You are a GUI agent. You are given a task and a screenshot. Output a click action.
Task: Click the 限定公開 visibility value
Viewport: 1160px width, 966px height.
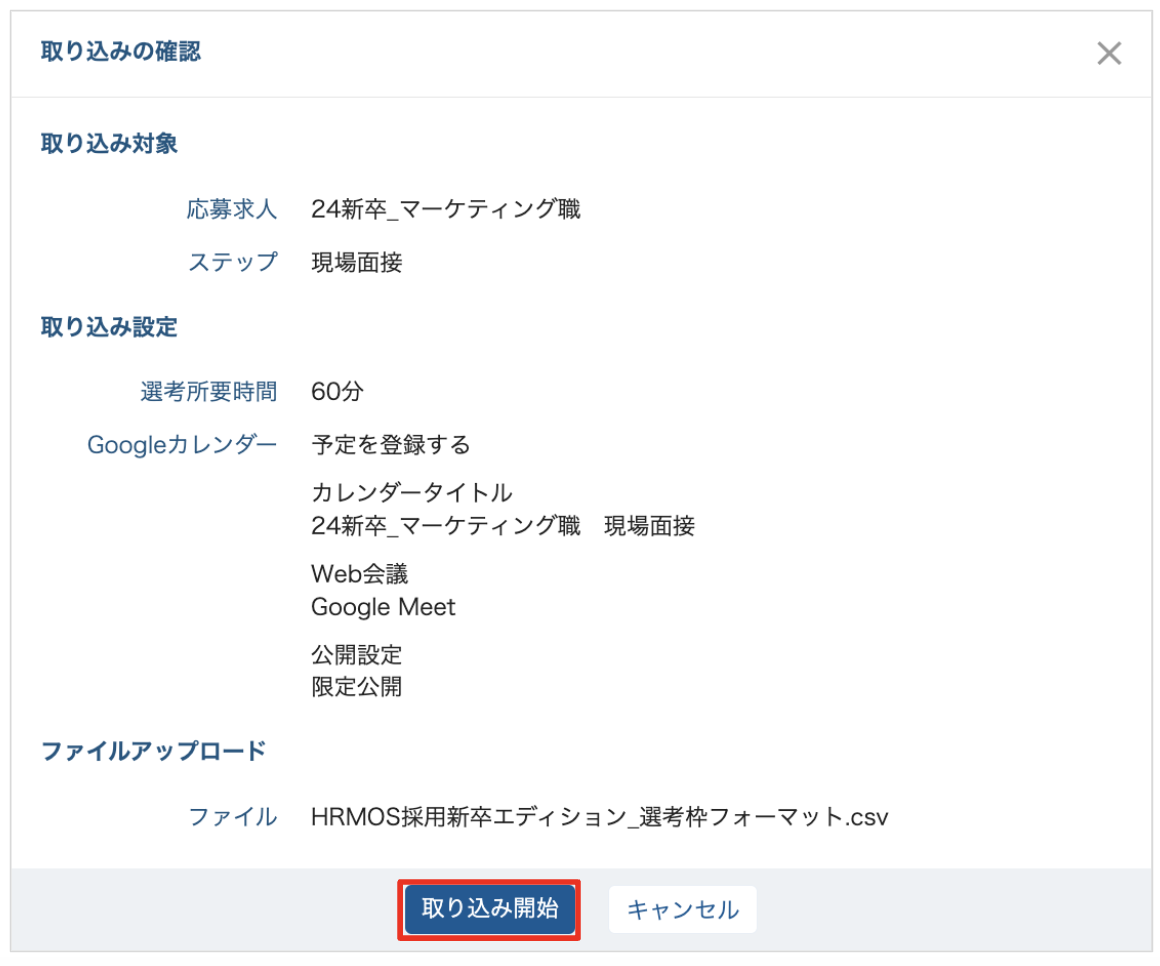click(356, 688)
